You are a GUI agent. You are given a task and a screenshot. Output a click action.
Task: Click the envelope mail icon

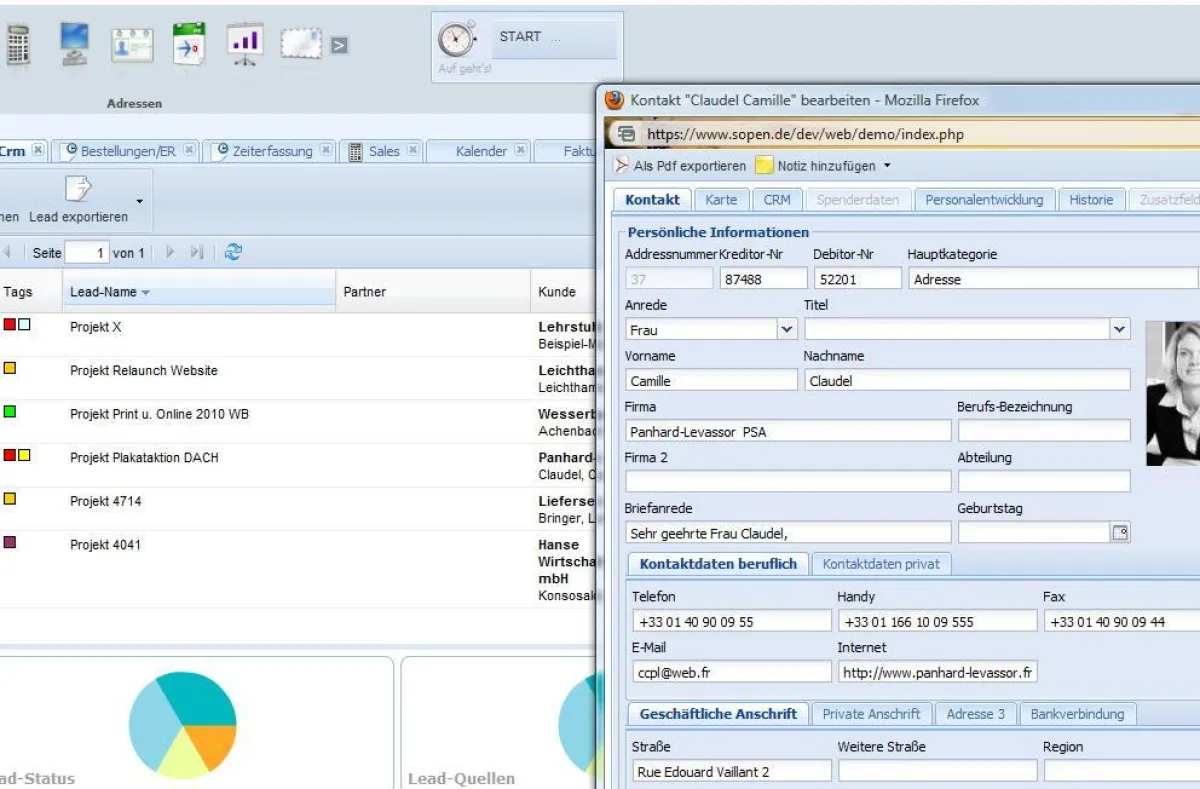[301, 45]
